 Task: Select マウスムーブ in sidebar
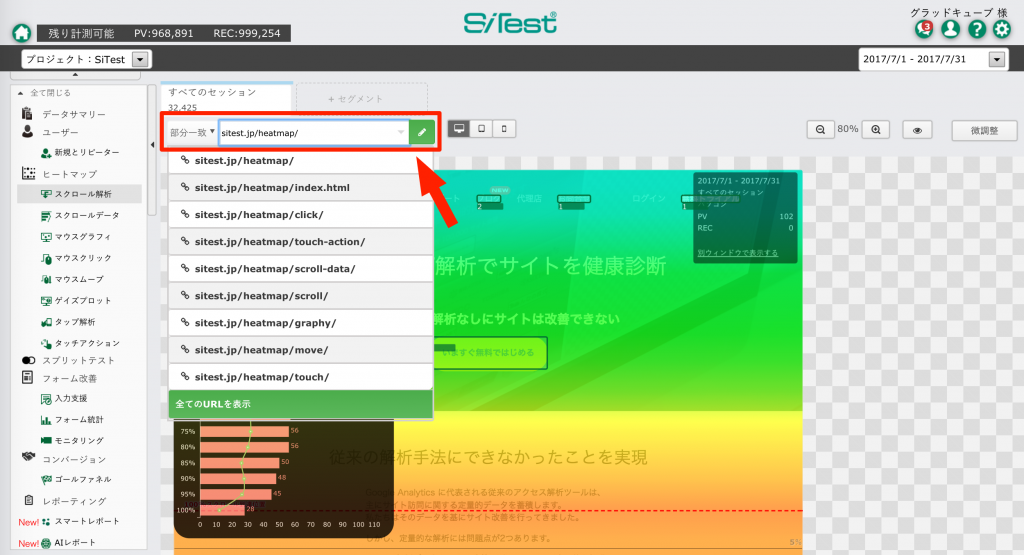tap(72, 279)
